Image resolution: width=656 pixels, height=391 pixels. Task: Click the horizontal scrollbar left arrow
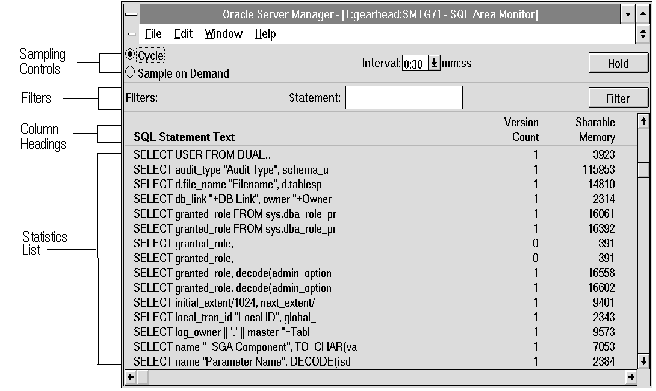131,377
